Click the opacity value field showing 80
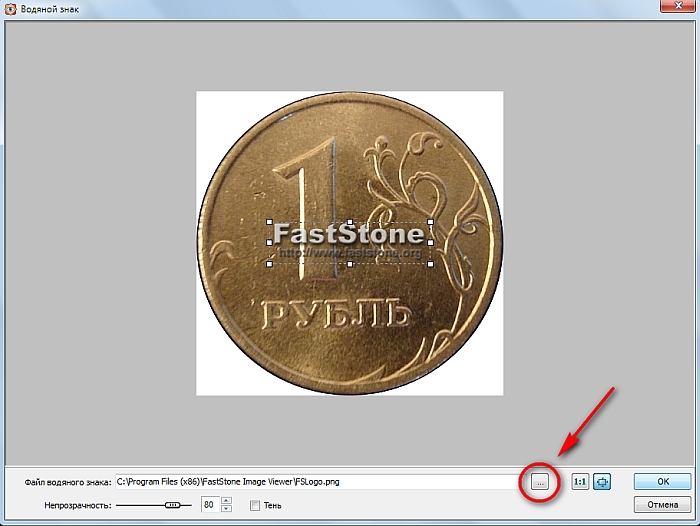700x526 pixels. tap(210, 505)
